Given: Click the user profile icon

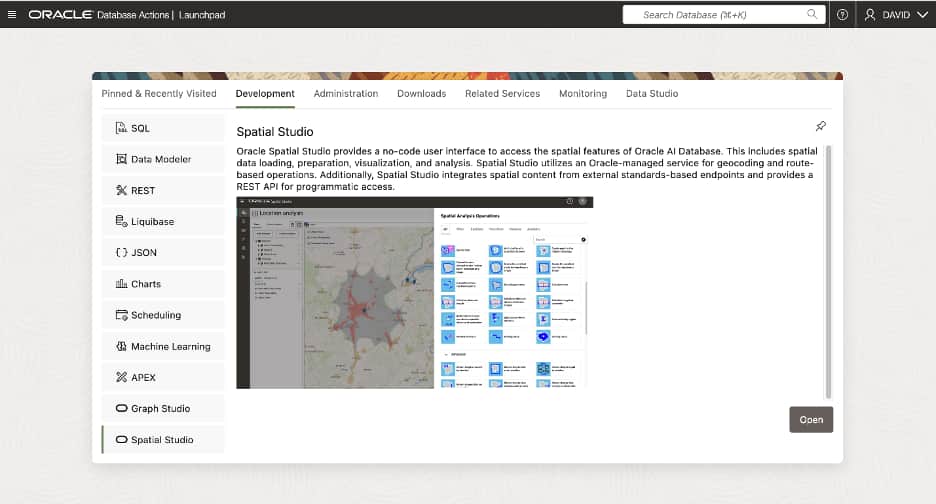Looking at the screenshot, I should (870, 14).
